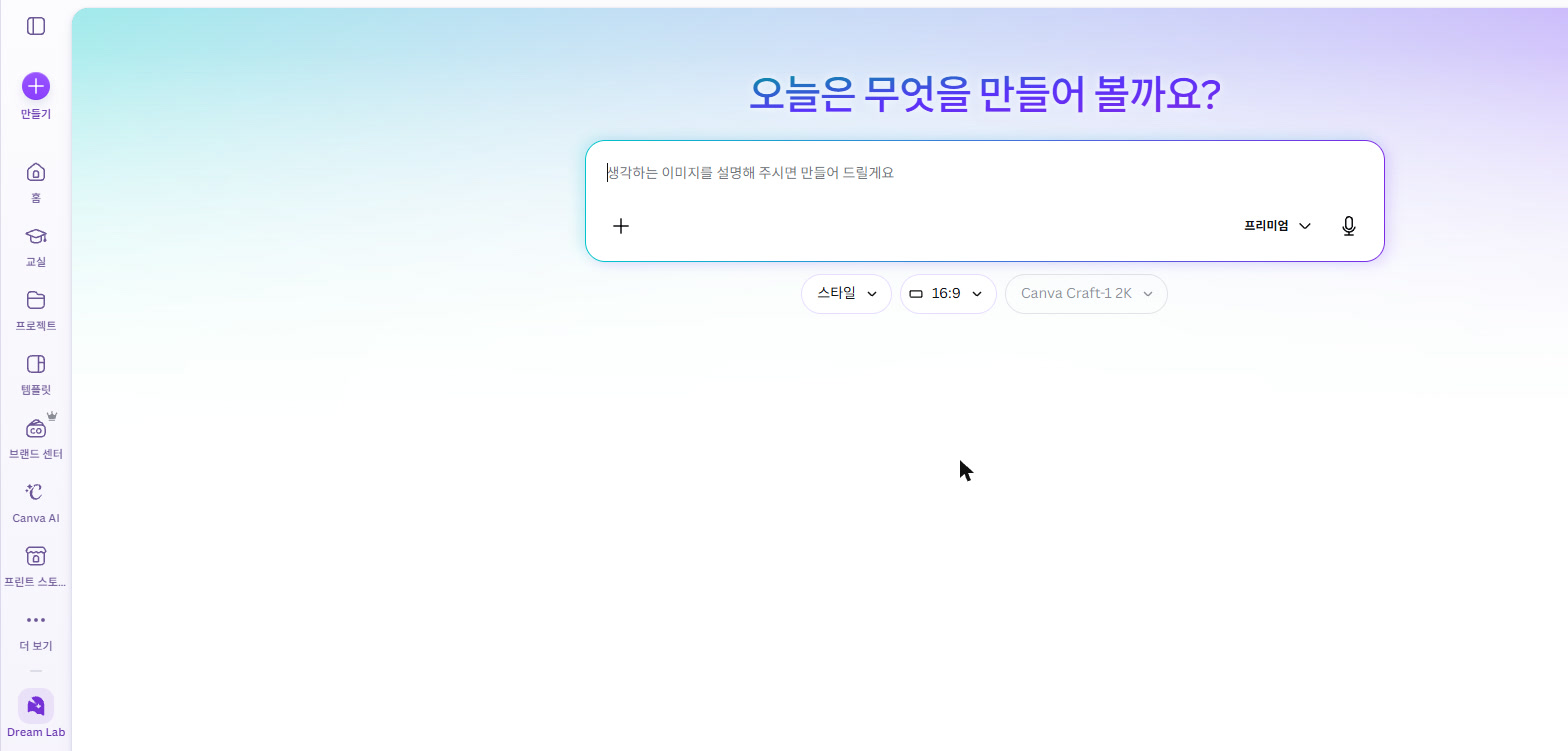Expand the 스타일 style dropdown
Screen dimensions: 1568x751
(x=846, y=294)
